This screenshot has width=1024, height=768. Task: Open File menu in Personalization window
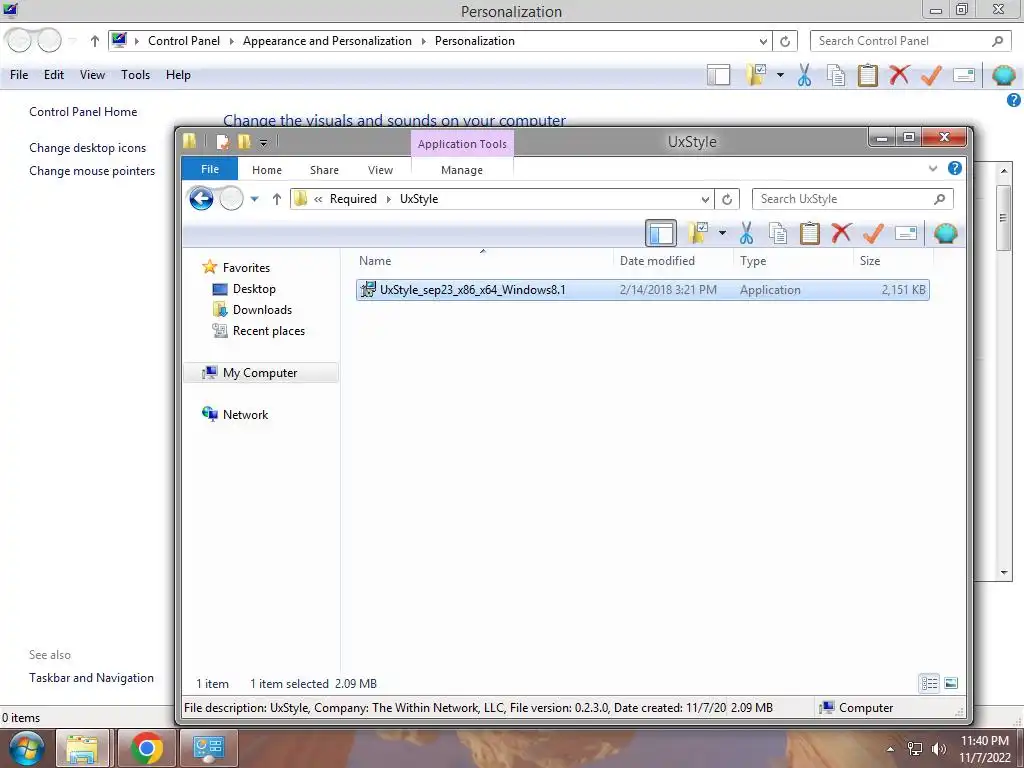coord(19,75)
